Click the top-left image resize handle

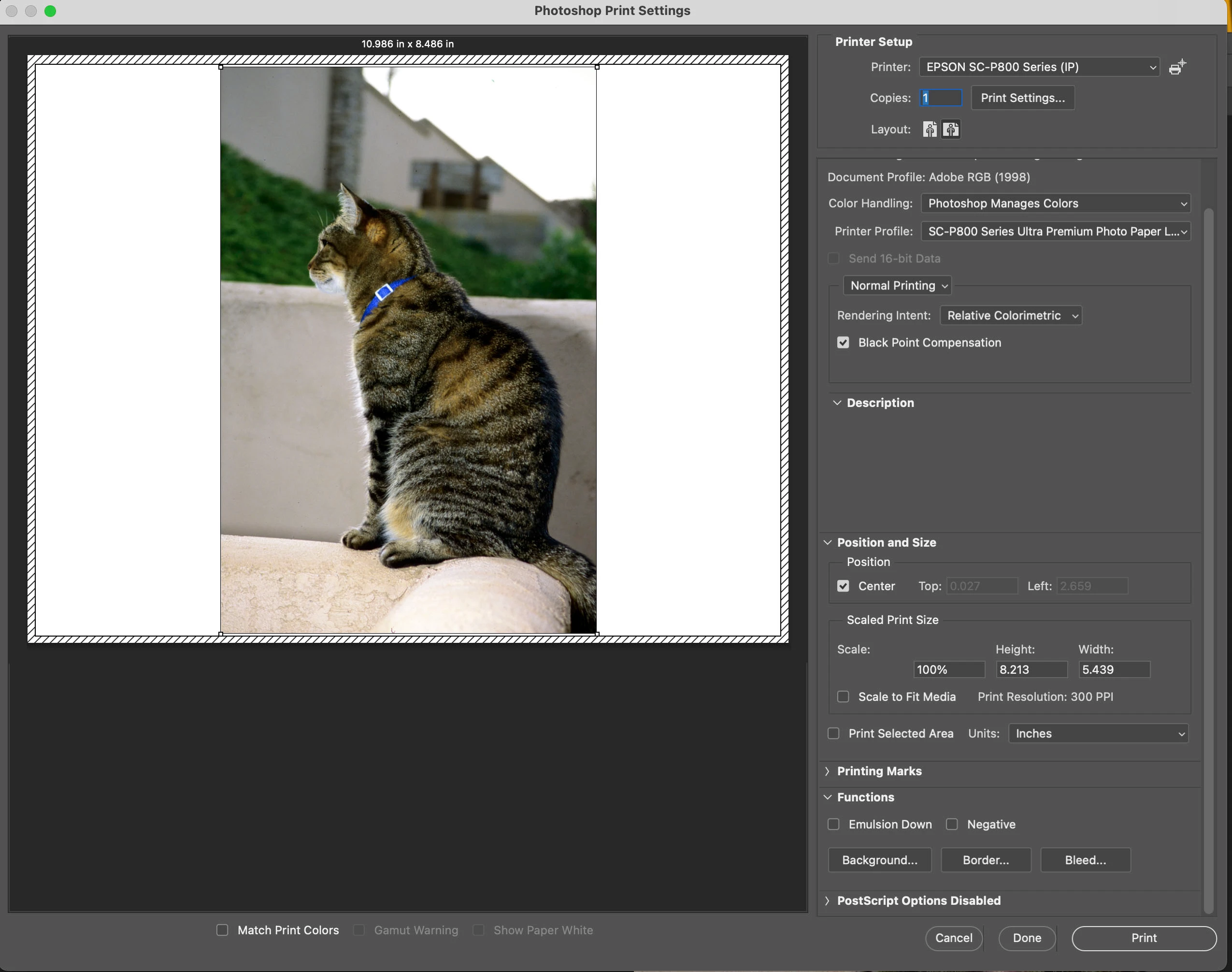221,67
